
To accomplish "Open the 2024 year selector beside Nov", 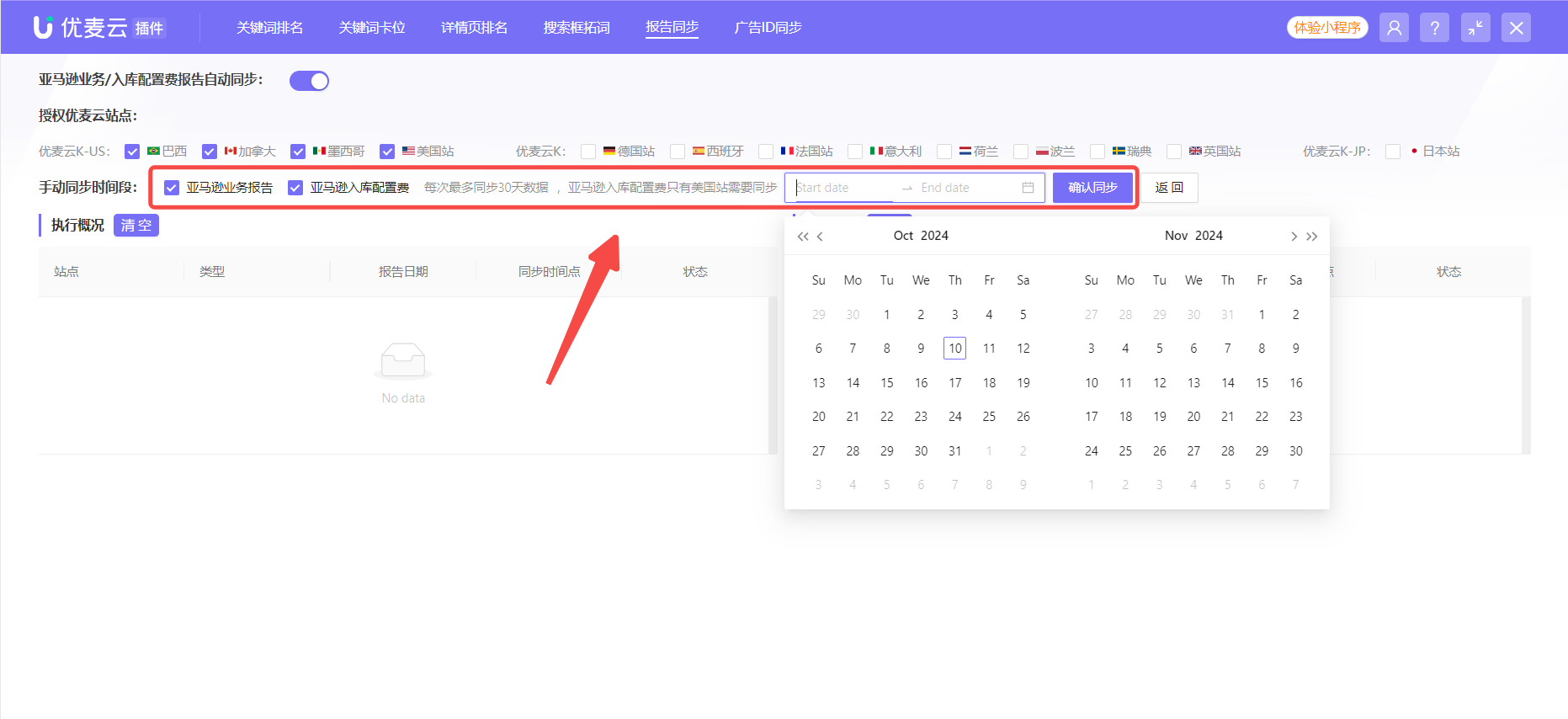I will click(x=1209, y=236).
